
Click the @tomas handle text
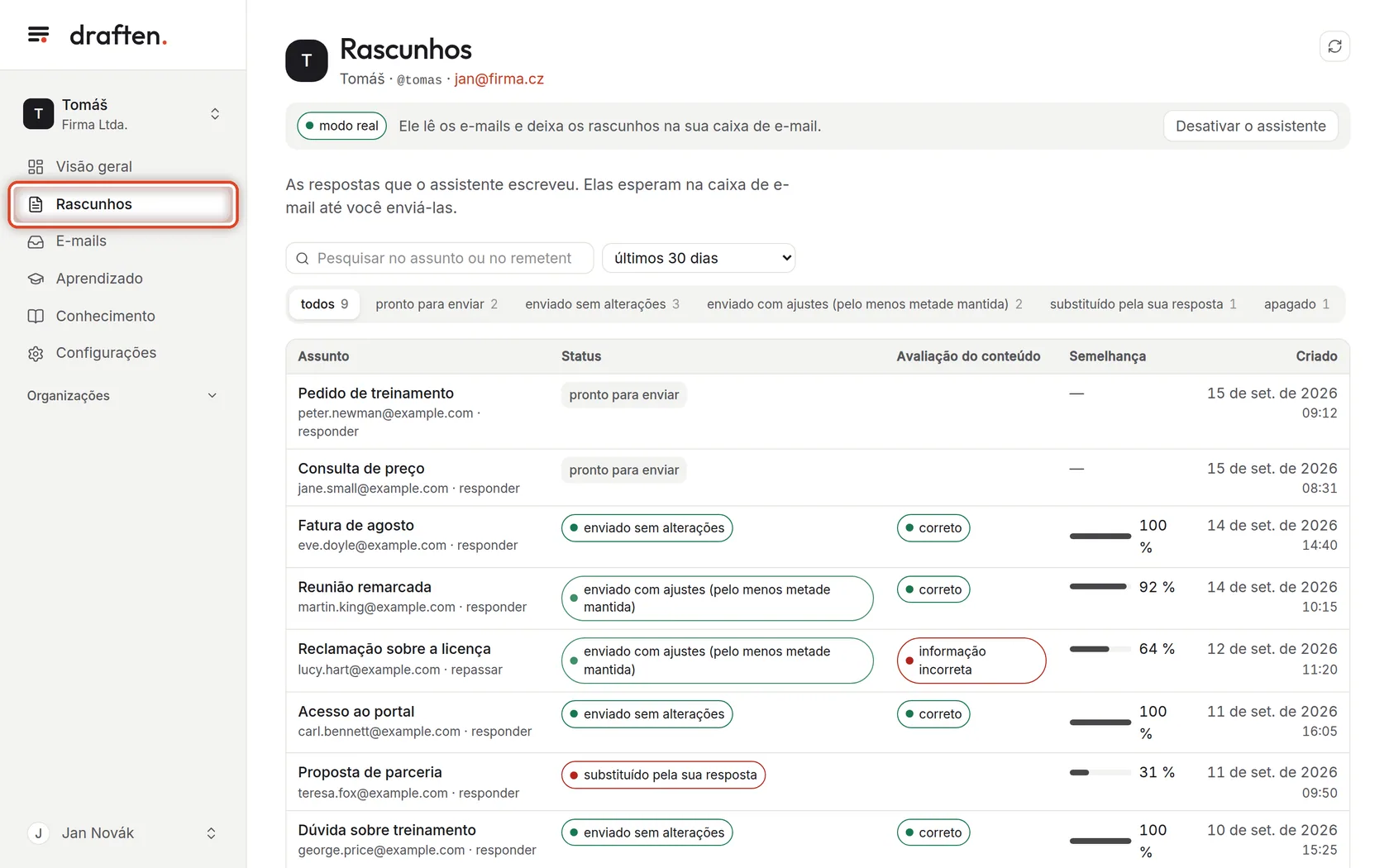(419, 79)
